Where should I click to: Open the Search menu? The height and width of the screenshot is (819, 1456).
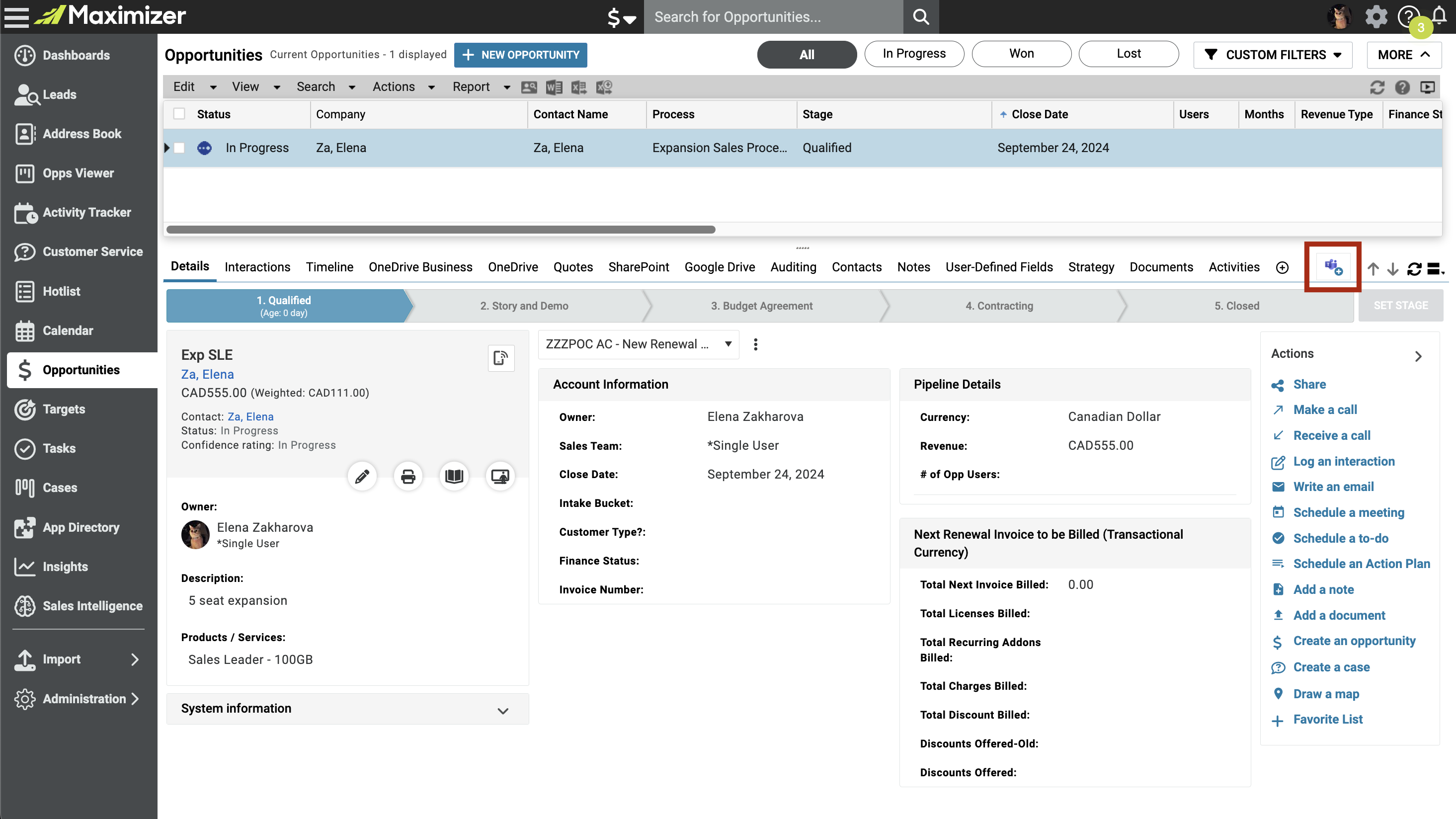(x=325, y=86)
